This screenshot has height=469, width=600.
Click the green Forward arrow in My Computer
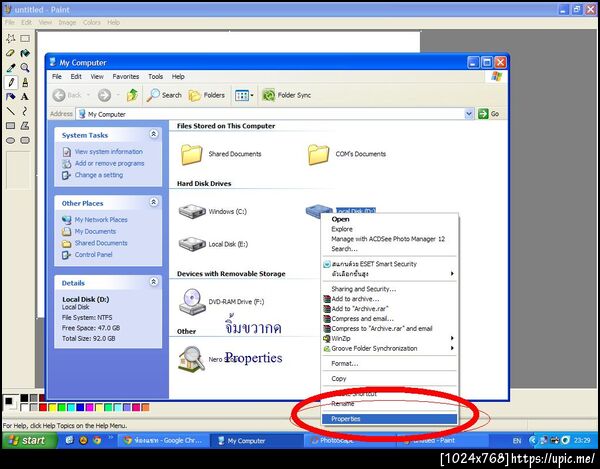click(x=104, y=95)
